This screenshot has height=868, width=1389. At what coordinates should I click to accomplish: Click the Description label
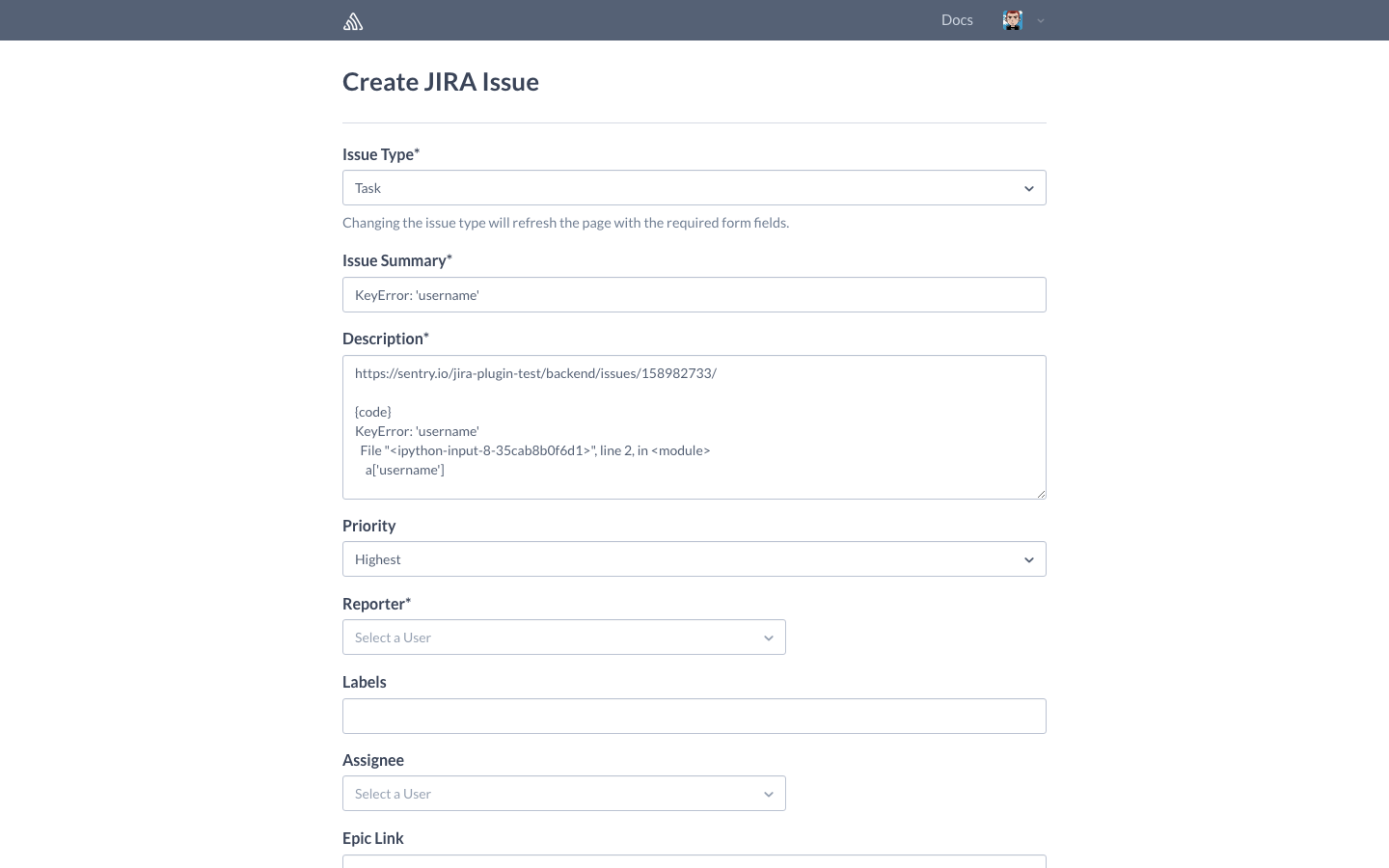click(x=386, y=339)
